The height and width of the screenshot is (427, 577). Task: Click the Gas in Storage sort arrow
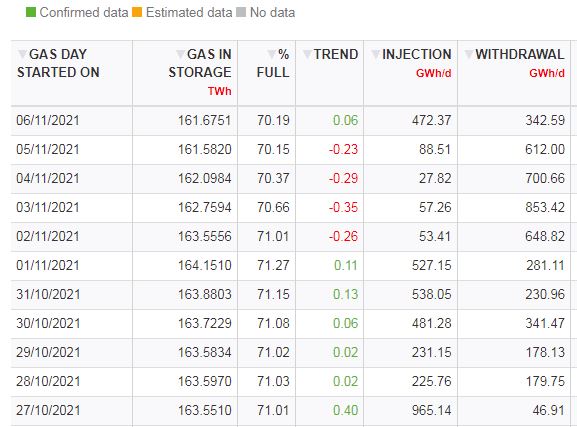(180, 54)
